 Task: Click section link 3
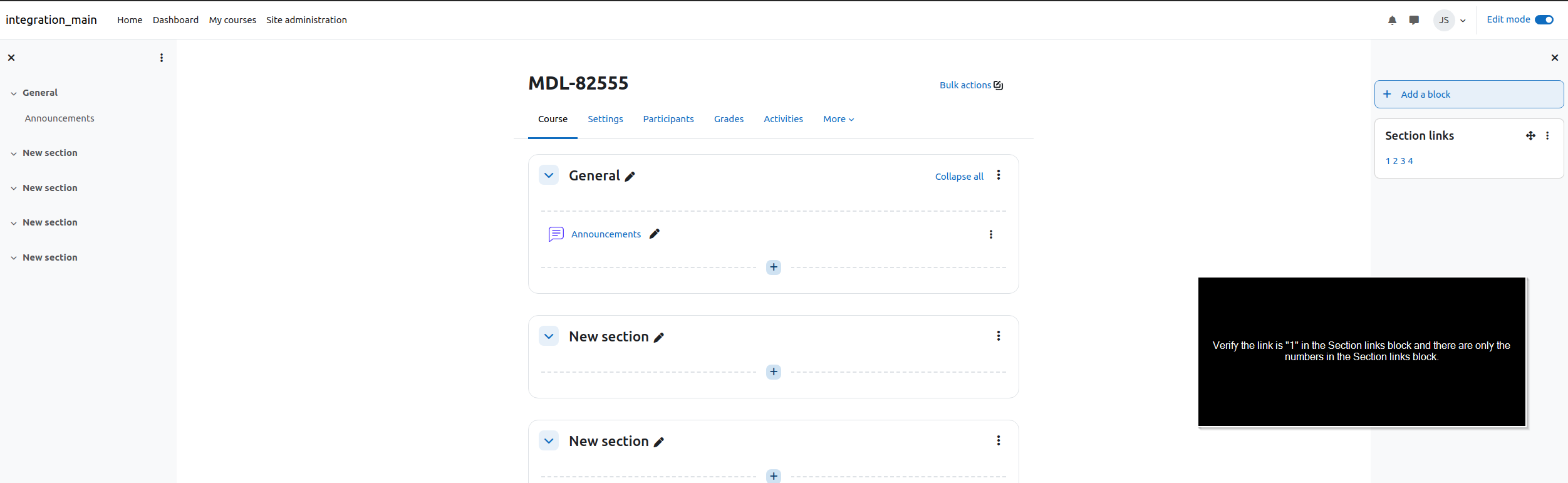(x=1403, y=161)
